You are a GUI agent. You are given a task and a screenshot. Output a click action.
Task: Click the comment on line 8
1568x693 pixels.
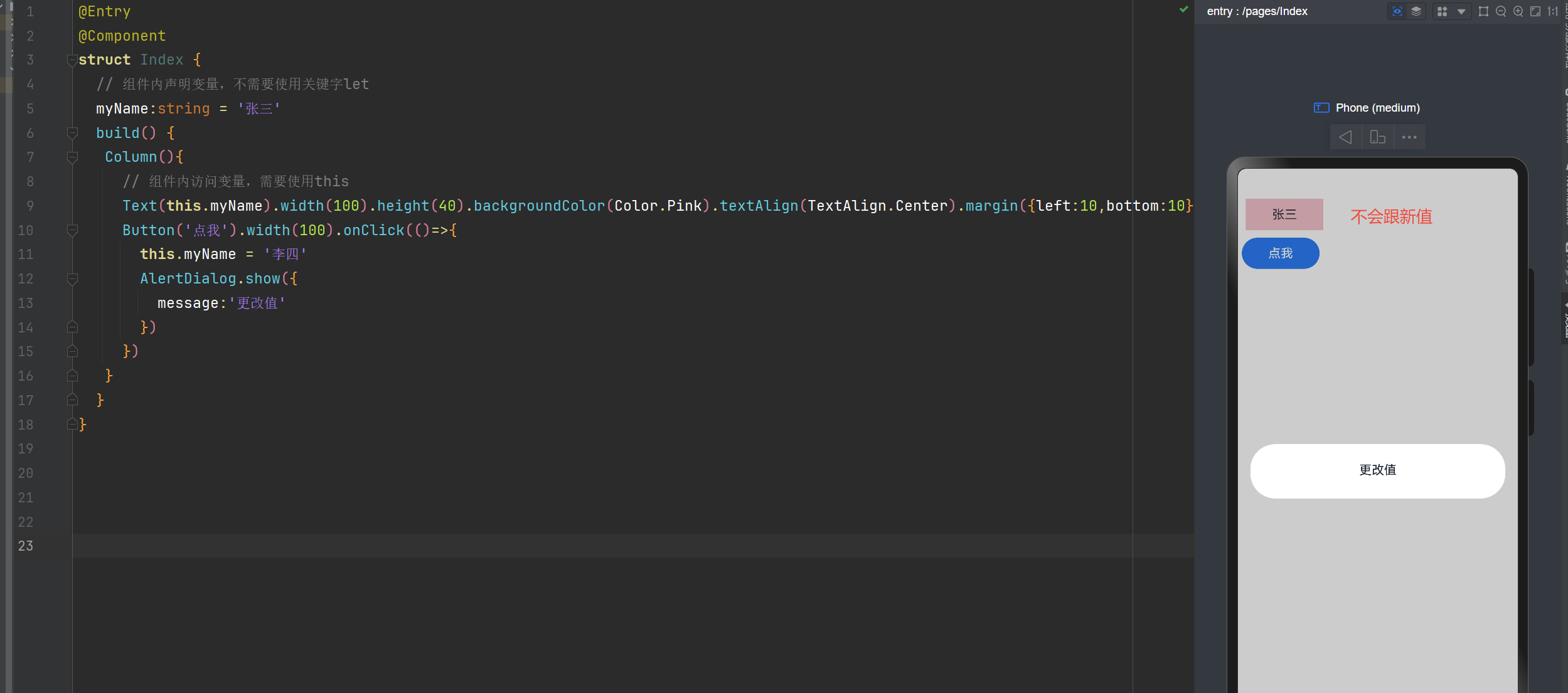pos(236,182)
